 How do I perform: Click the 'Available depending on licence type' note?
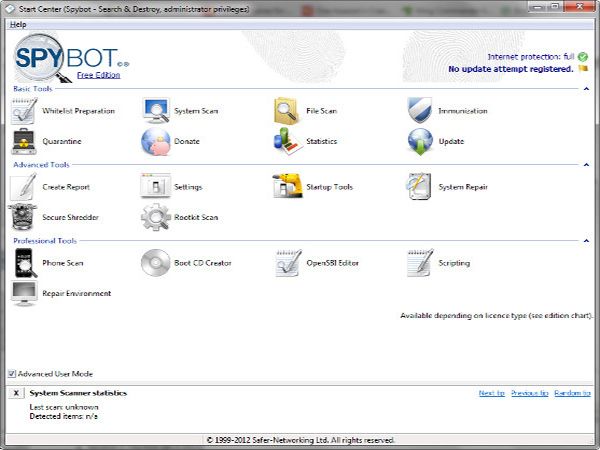[x=496, y=316]
